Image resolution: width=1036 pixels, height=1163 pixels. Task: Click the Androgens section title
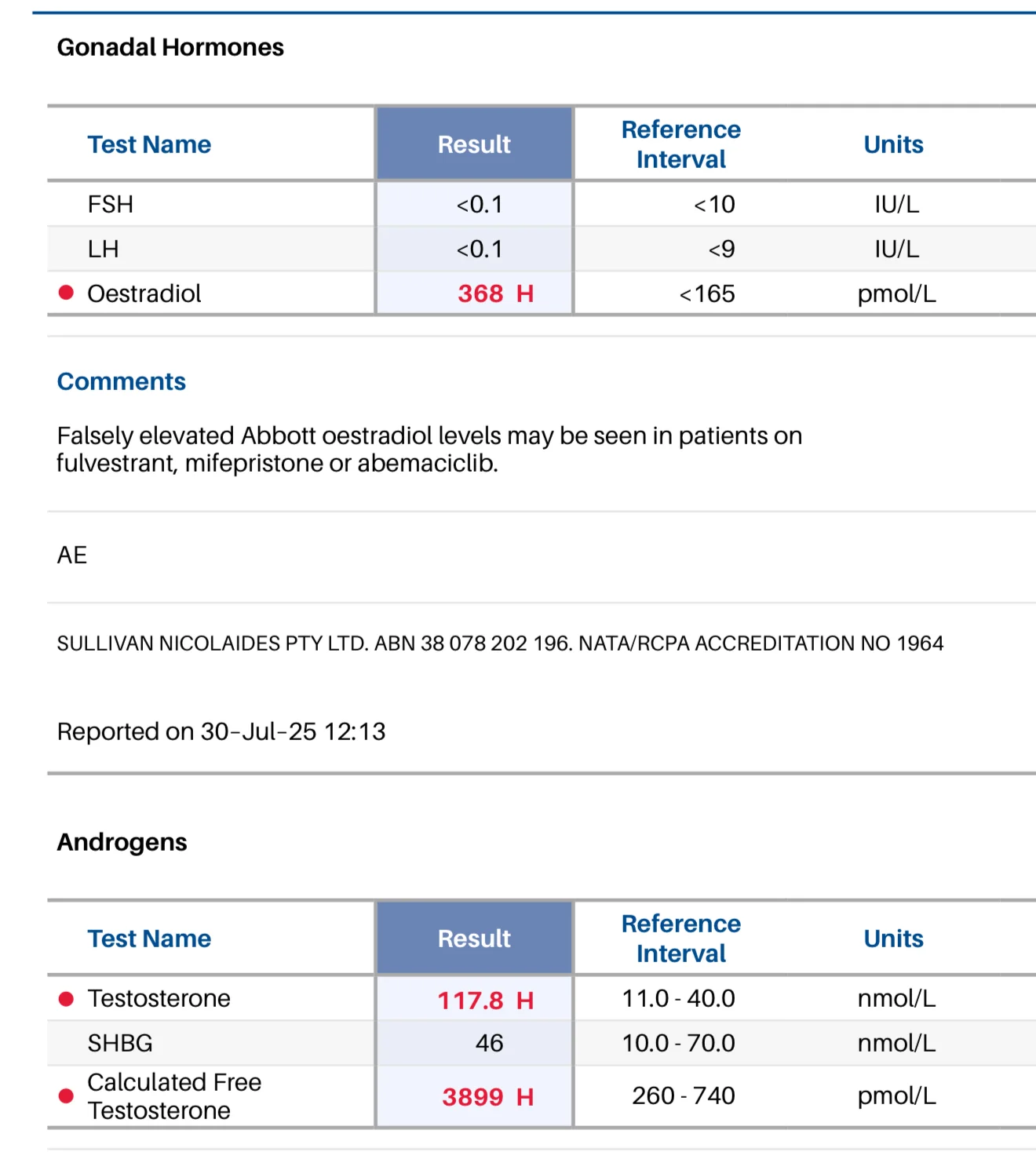[122, 842]
